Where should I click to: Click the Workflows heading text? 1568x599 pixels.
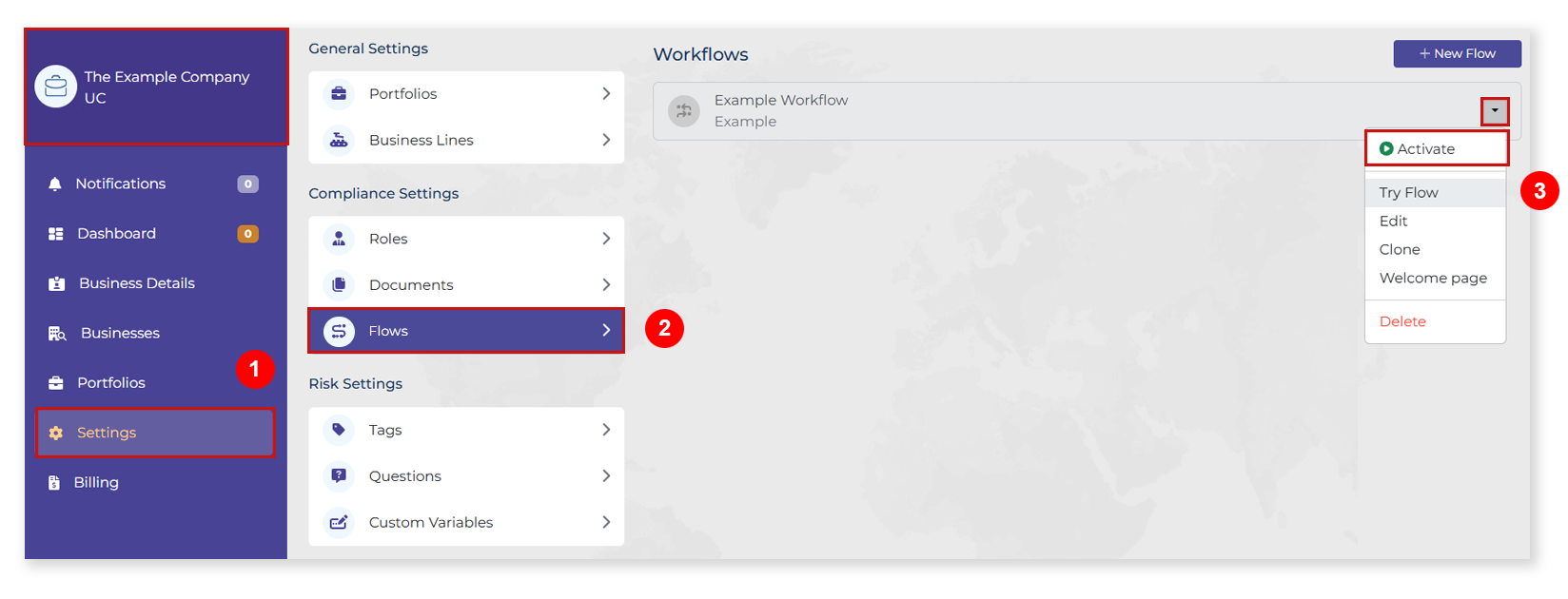[701, 55]
